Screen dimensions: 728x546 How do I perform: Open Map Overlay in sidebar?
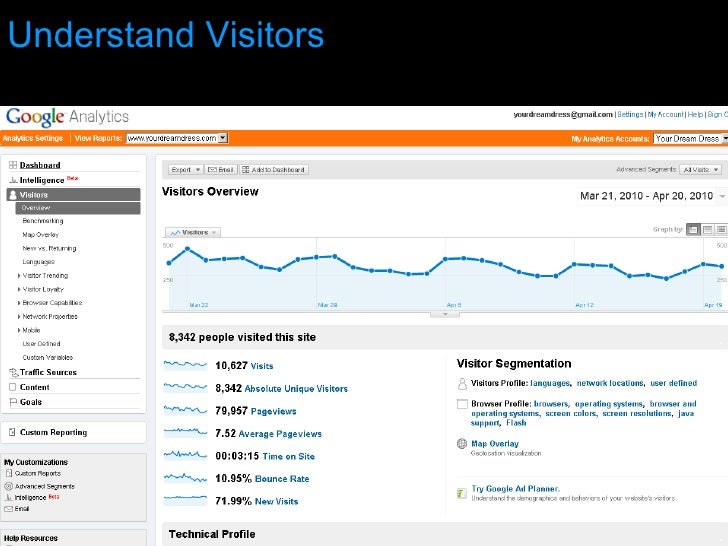(40, 235)
